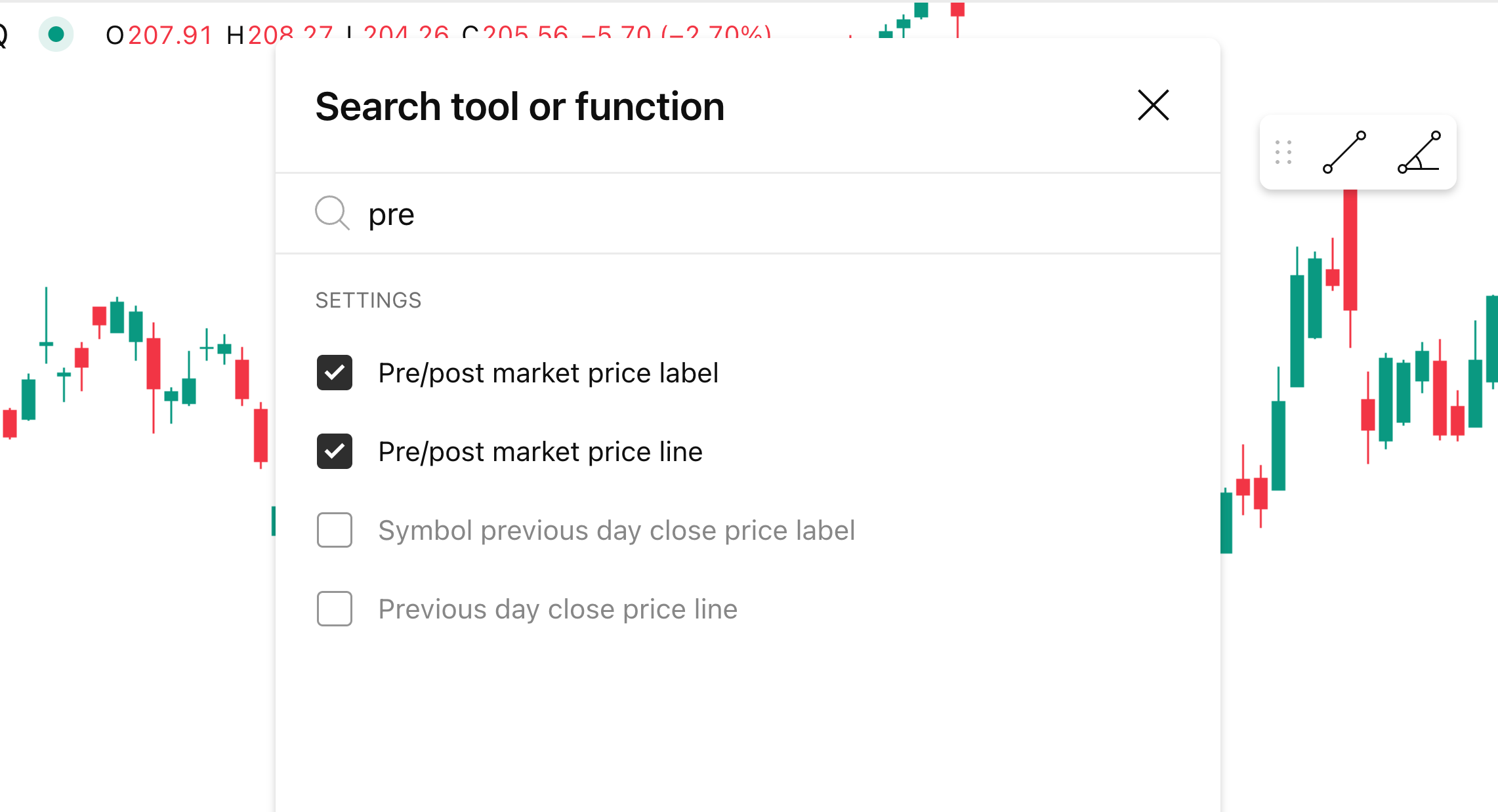The width and height of the screenshot is (1498, 812).
Task: Select the Trend Angle drawing tool
Action: 1419,152
